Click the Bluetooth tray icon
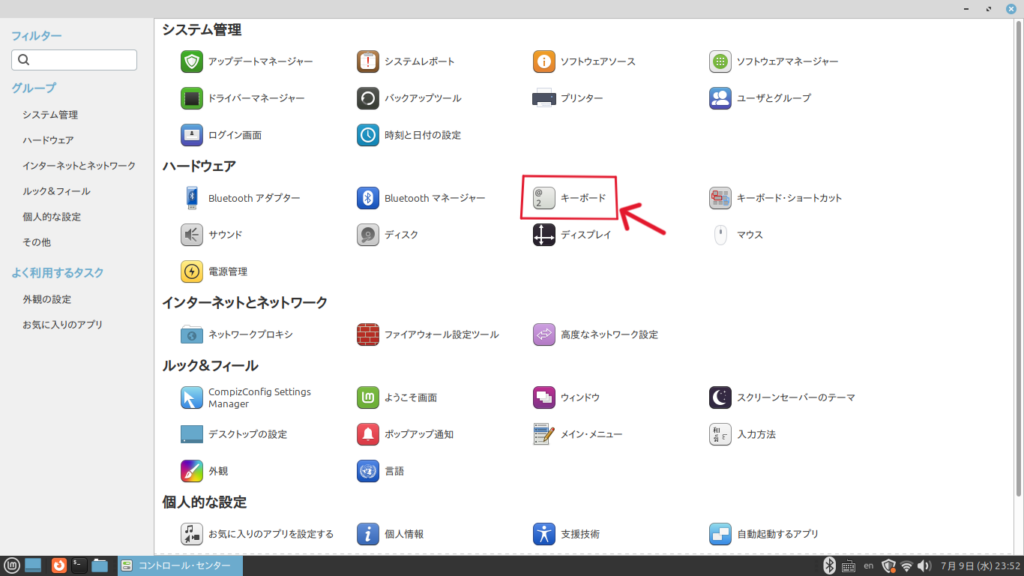 click(x=829, y=566)
